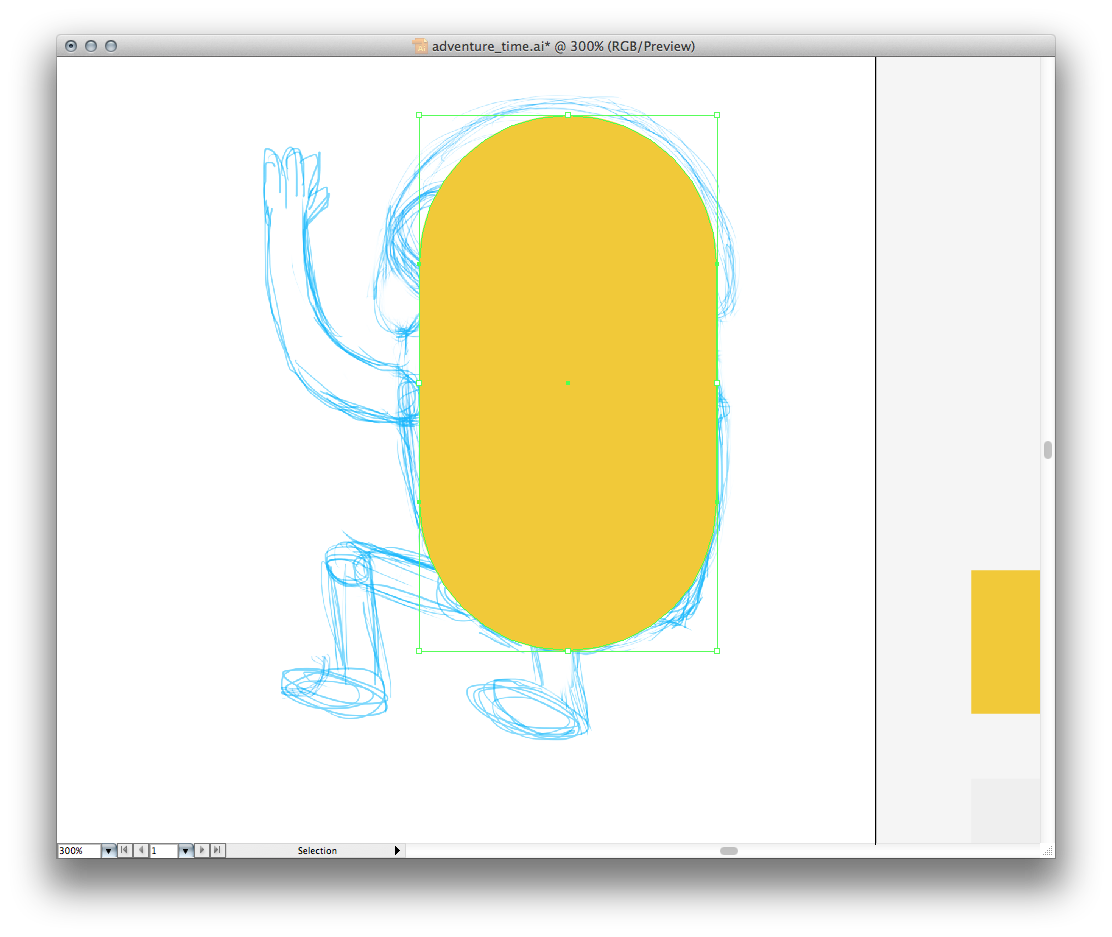Go to the first artboard
Viewport: 1112px width, 937px height.
click(125, 850)
